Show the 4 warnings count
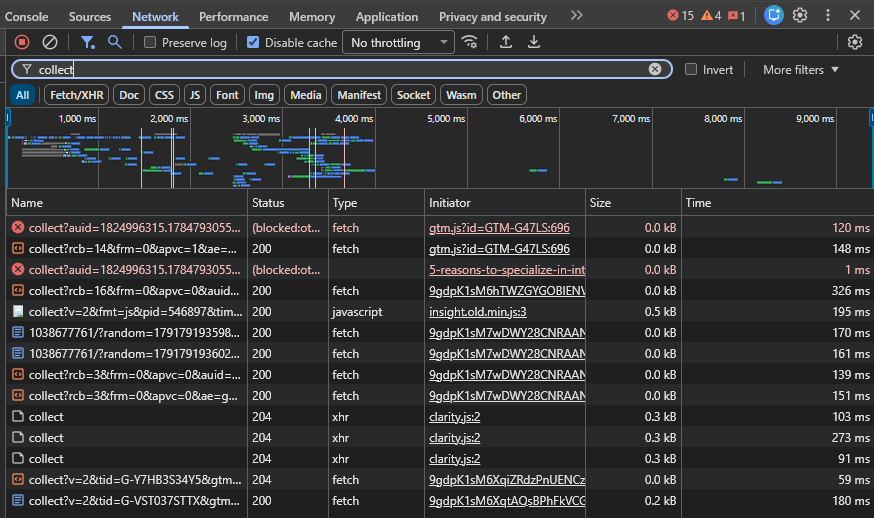 [711, 16]
